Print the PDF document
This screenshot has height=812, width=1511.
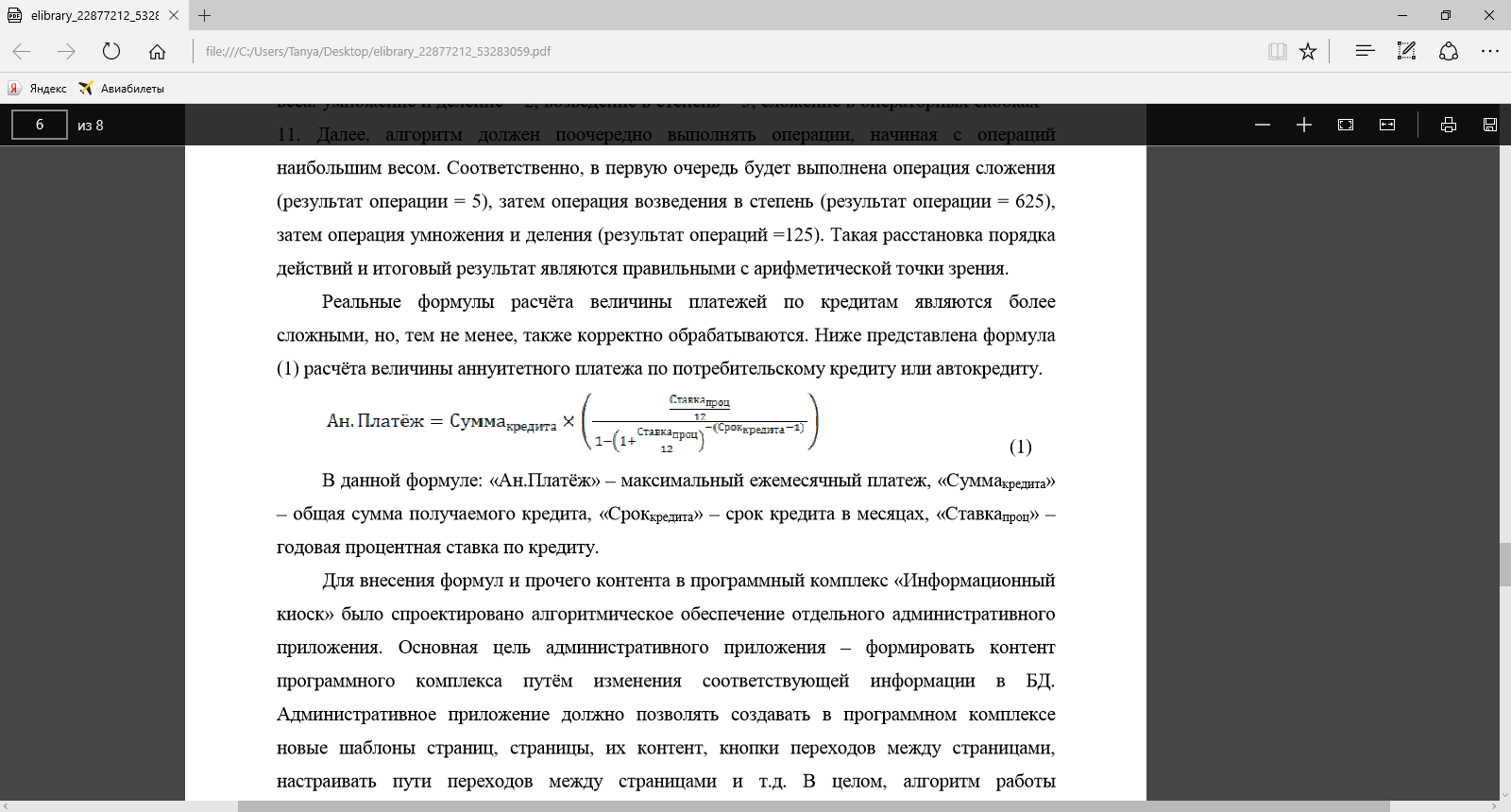[x=1449, y=125]
